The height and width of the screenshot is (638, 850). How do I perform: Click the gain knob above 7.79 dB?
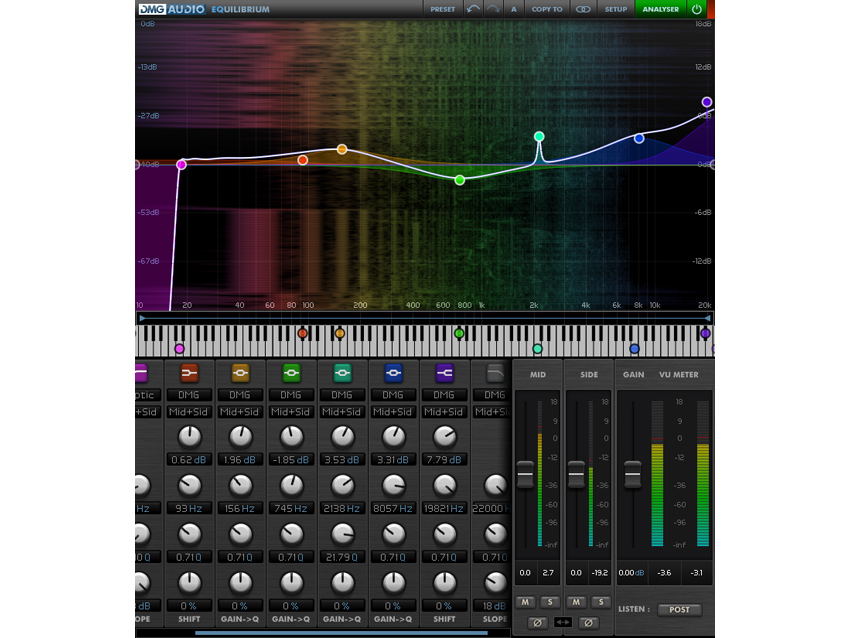tap(445, 436)
